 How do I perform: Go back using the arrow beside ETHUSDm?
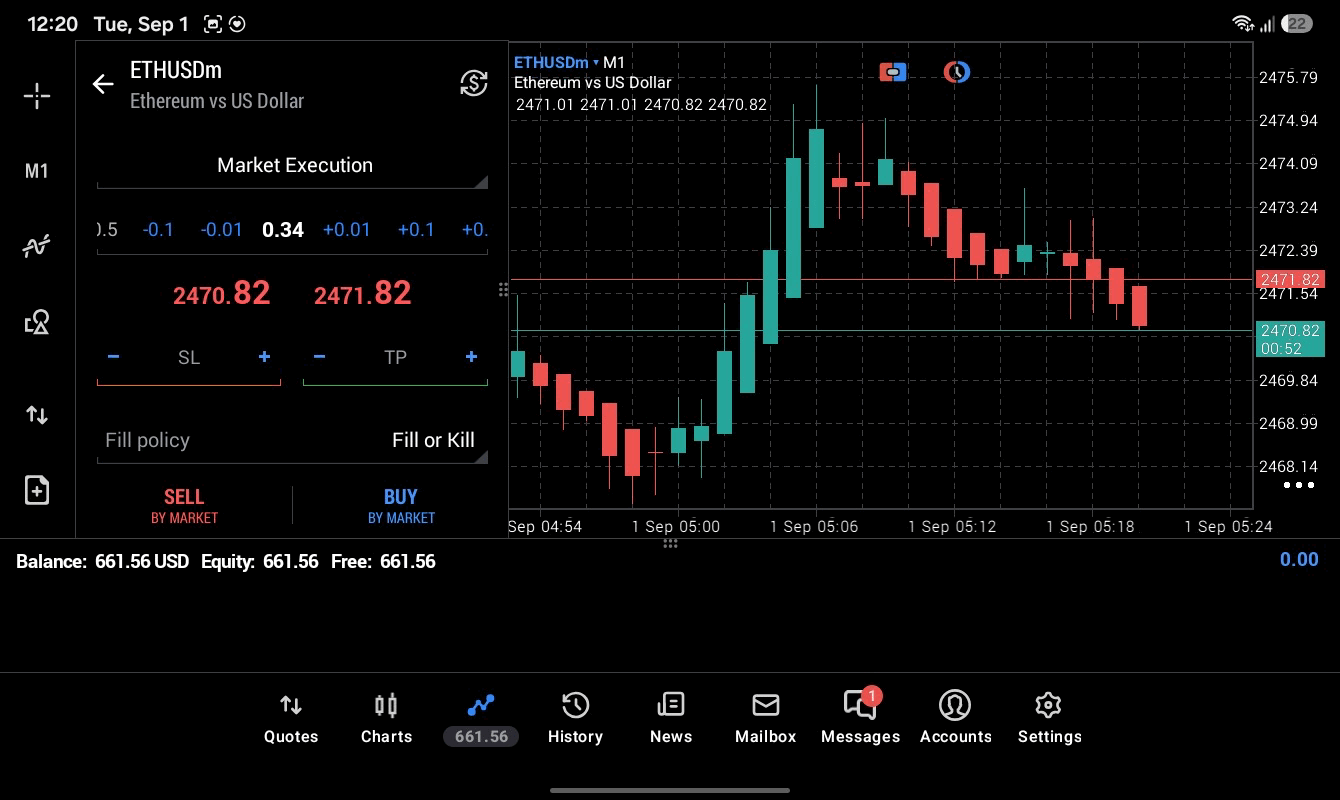[x=103, y=84]
